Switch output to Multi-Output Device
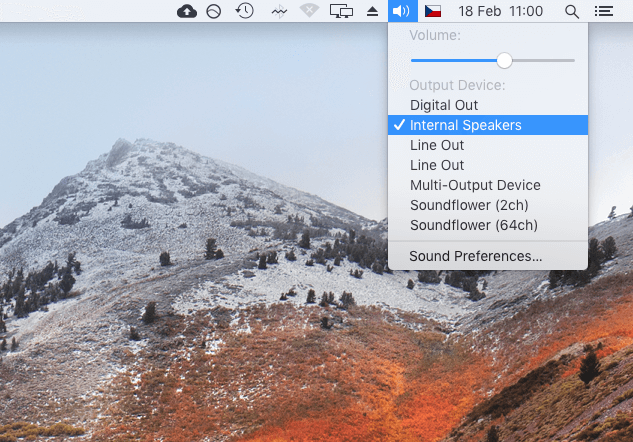This screenshot has height=442, width=633. tap(475, 185)
